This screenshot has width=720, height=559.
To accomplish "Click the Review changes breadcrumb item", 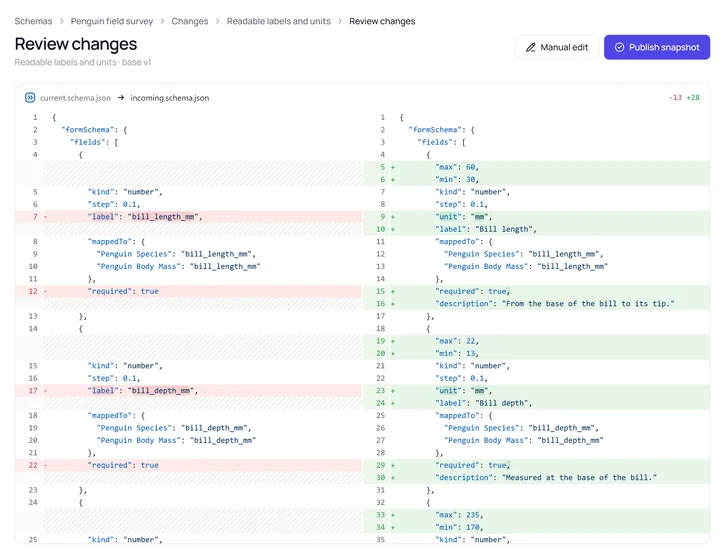I will [x=382, y=21].
